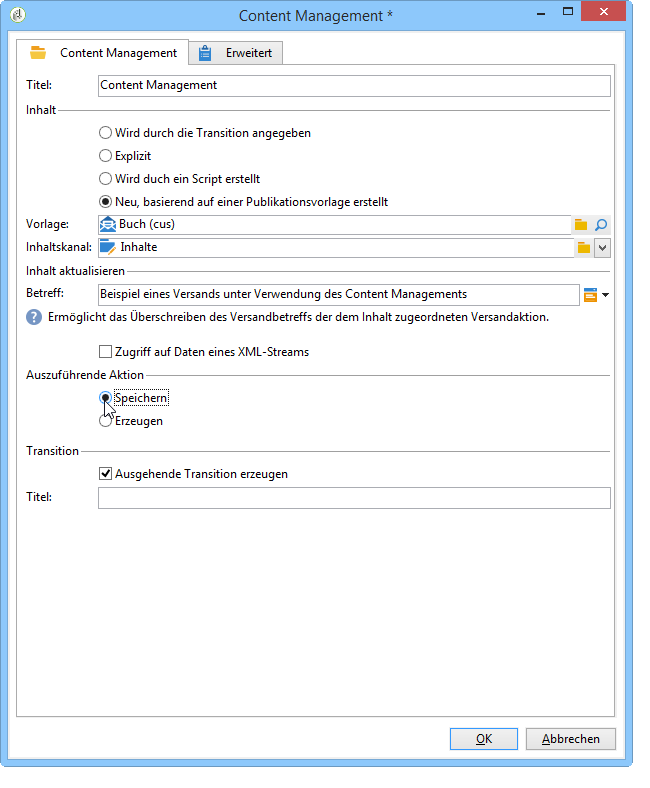Select 'Wird durch die Transition angegeben' option
The width and height of the screenshot is (650, 788).
(x=205, y=133)
